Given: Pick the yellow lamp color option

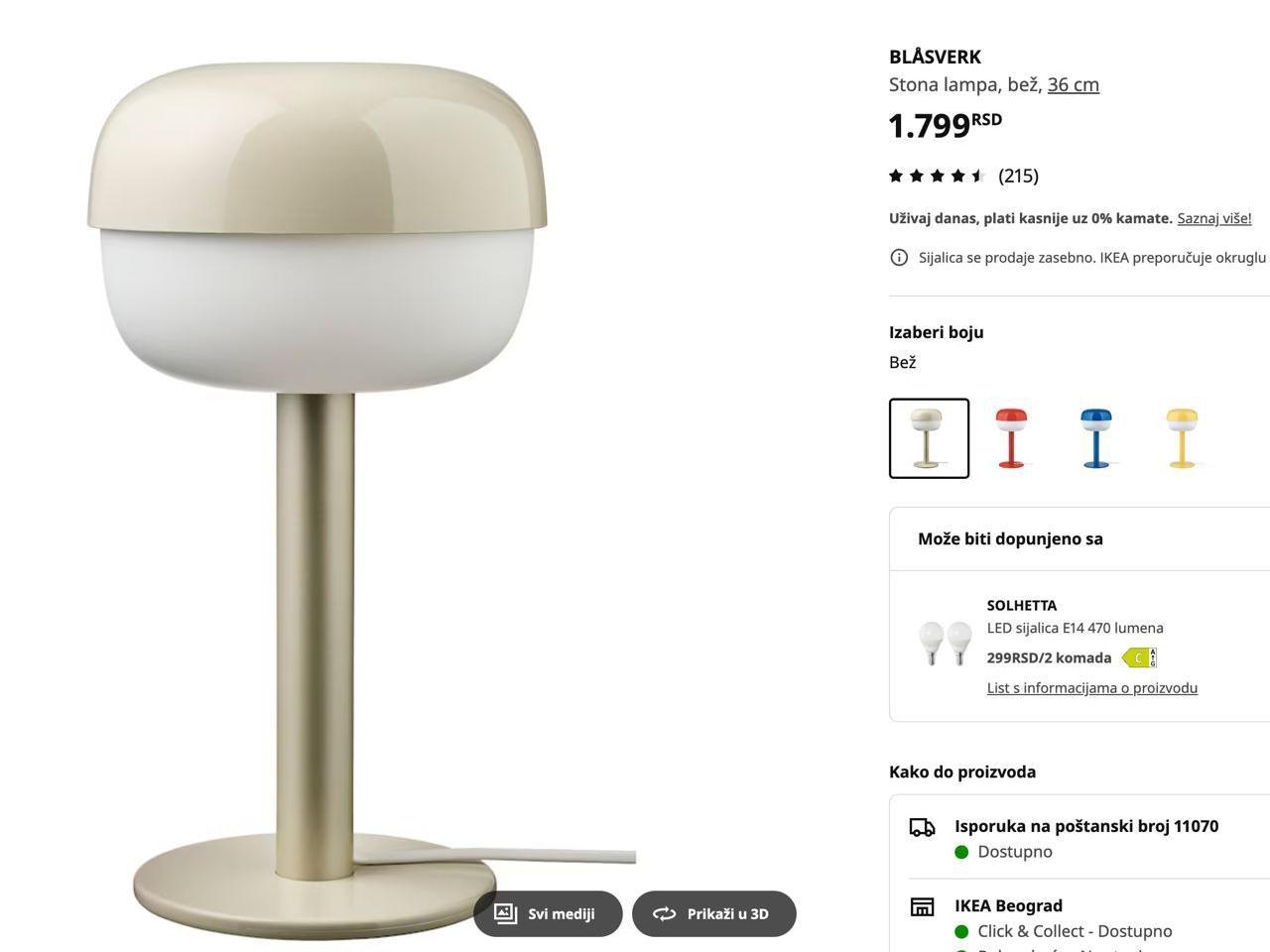Looking at the screenshot, I should [x=1182, y=438].
